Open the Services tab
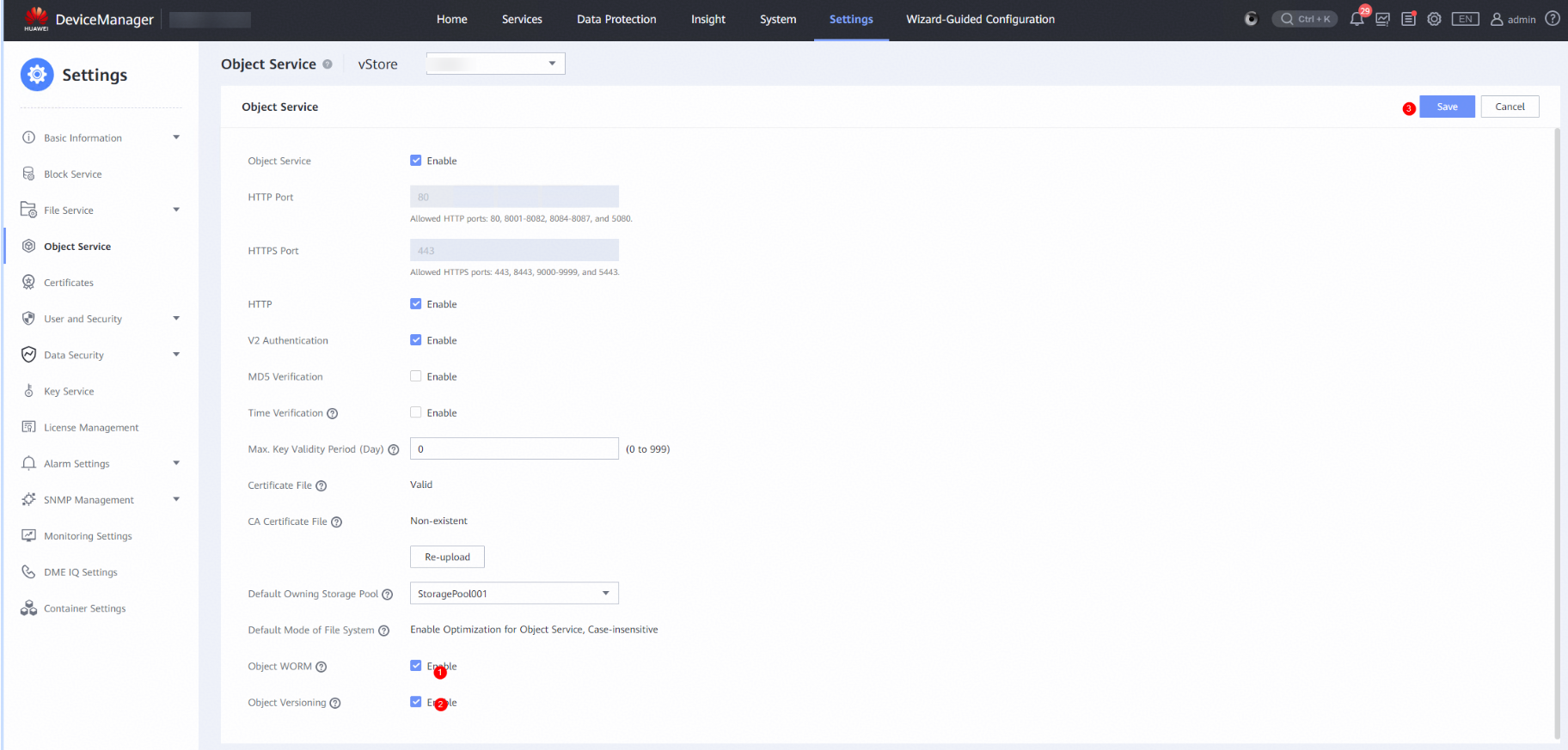The image size is (1568, 750). pos(522,19)
